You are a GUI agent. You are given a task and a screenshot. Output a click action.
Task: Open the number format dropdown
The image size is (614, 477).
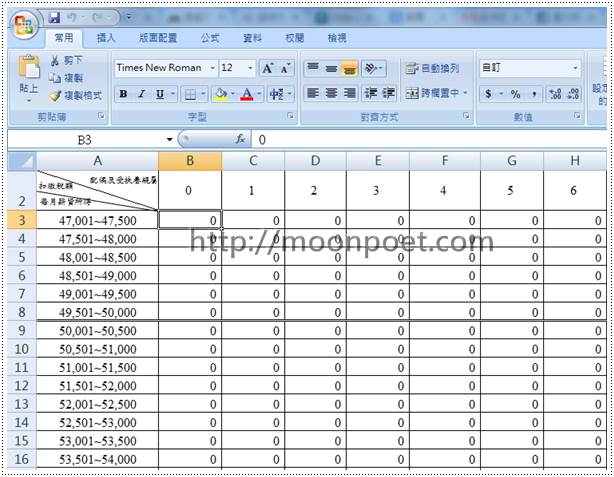[575, 68]
